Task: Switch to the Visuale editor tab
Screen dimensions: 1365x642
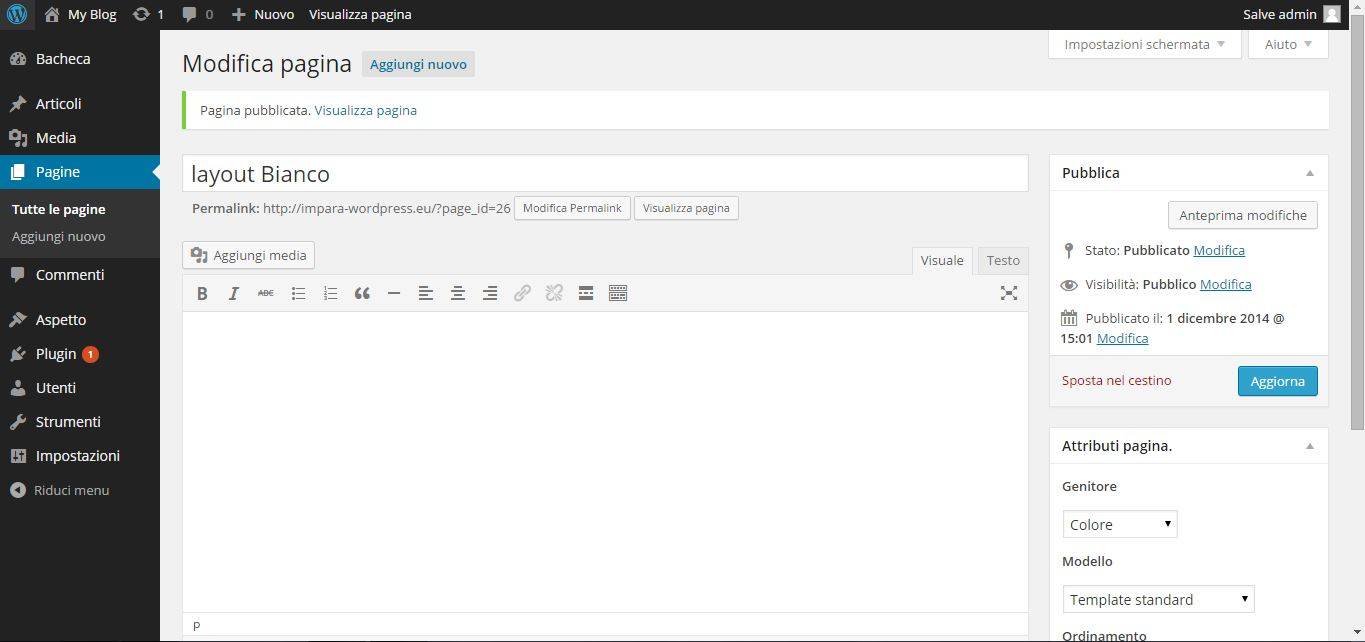Action: 942,260
